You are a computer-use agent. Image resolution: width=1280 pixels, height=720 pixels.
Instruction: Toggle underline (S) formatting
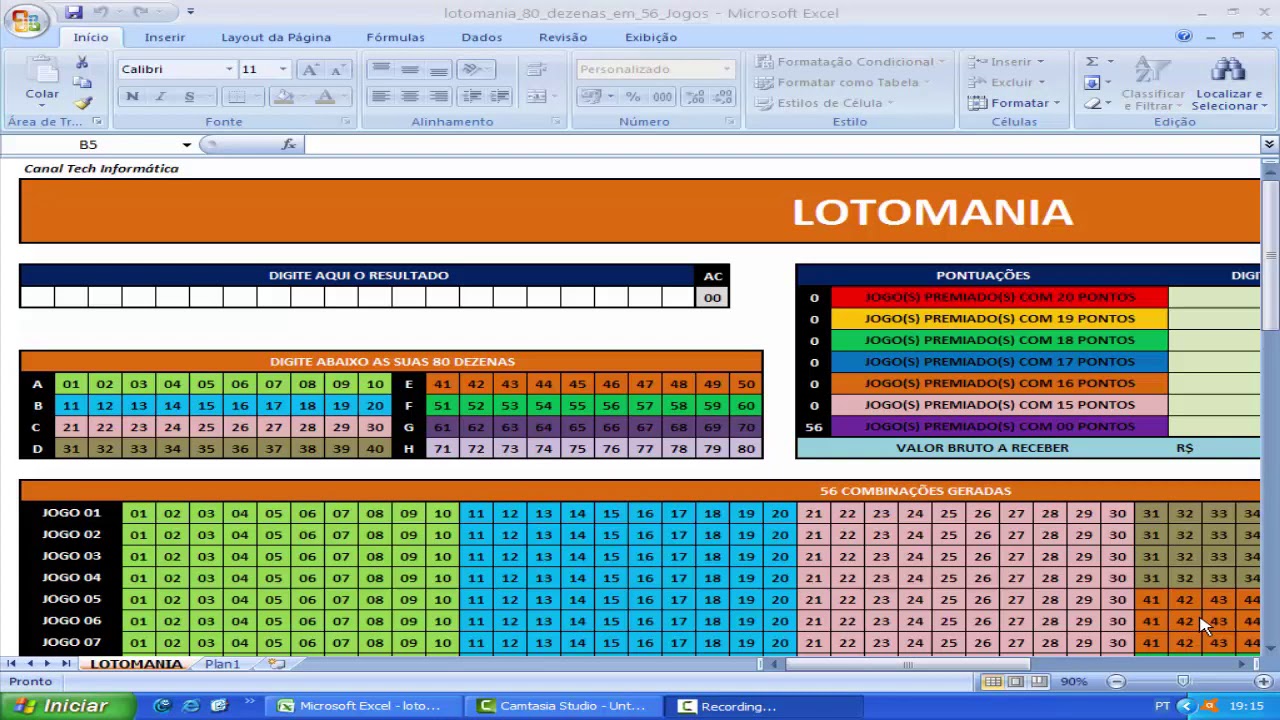(x=189, y=97)
